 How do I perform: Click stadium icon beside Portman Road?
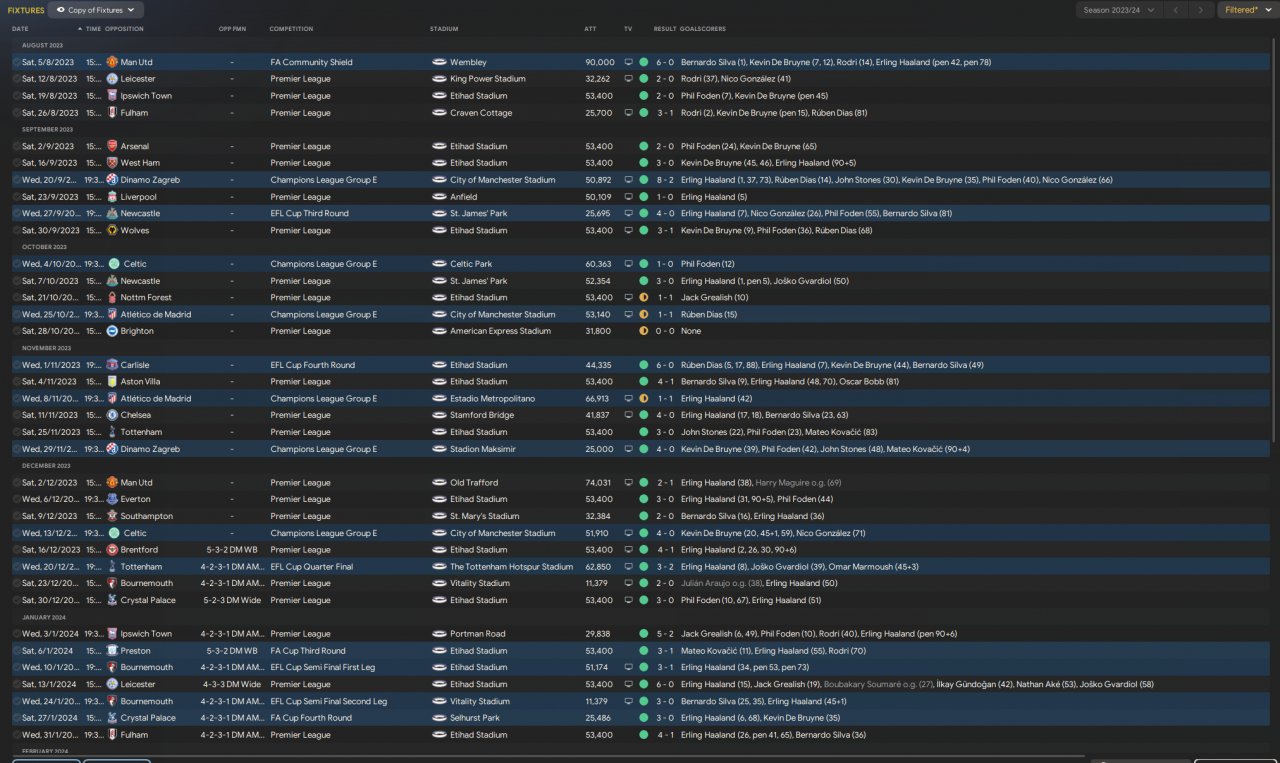point(438,634)
